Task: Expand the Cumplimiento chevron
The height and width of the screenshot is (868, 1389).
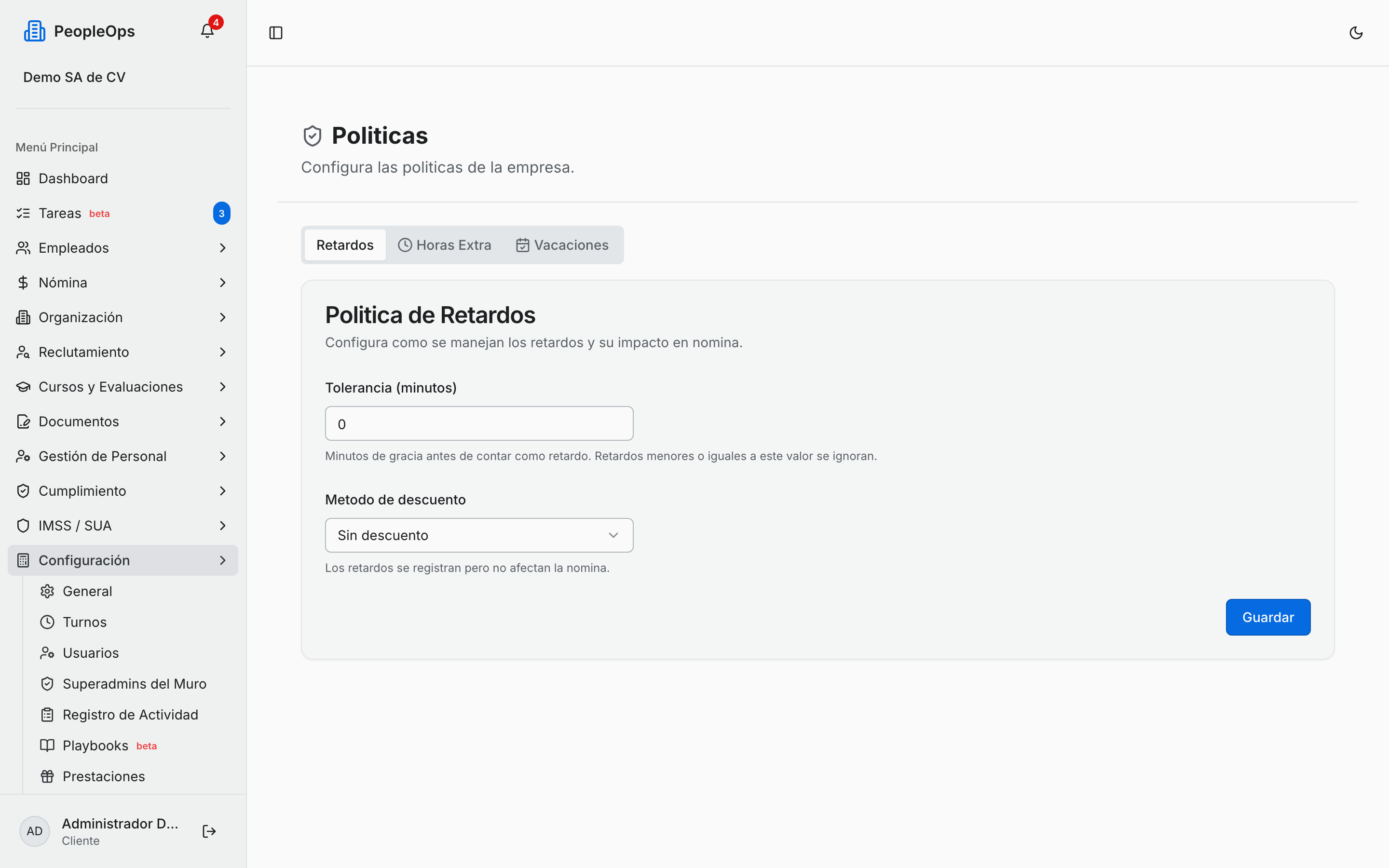Action: (223, 491)
